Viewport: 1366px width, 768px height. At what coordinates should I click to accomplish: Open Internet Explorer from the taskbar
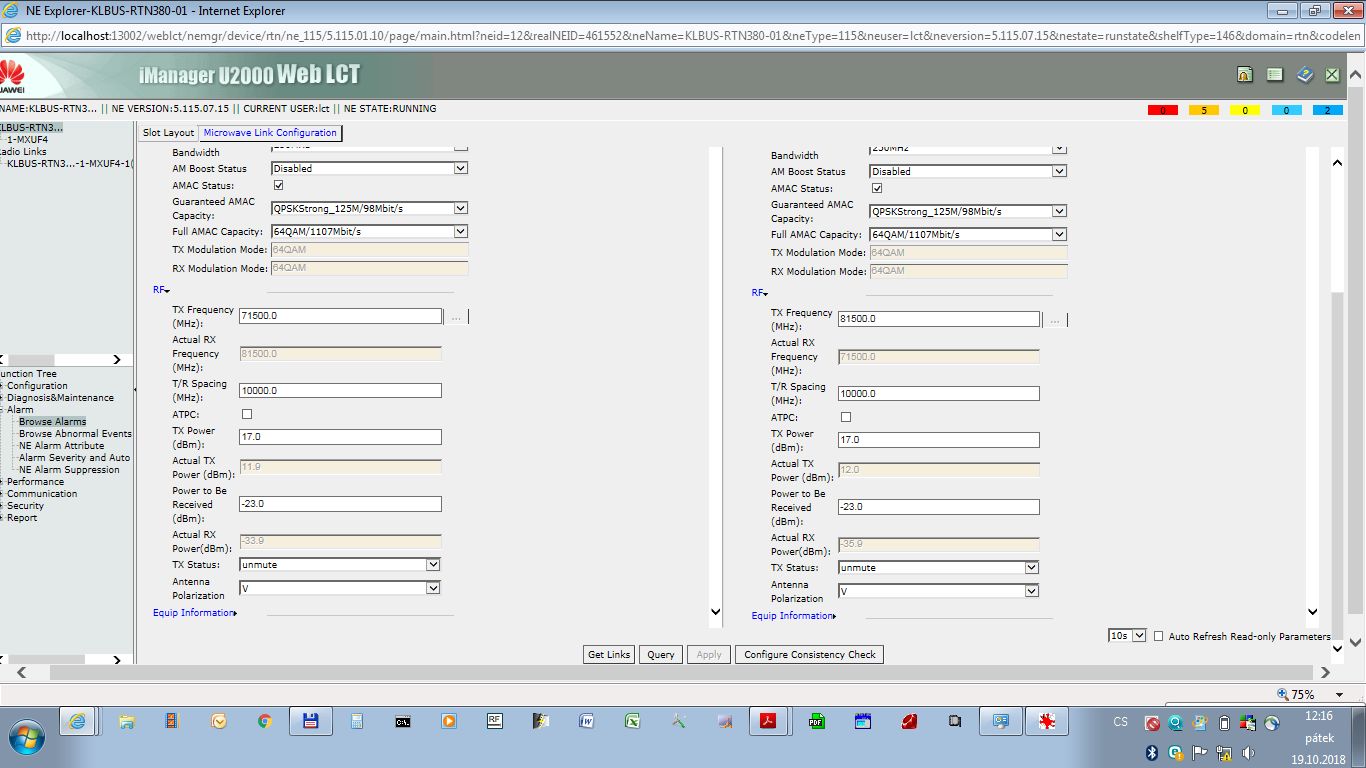pos(77,721)
